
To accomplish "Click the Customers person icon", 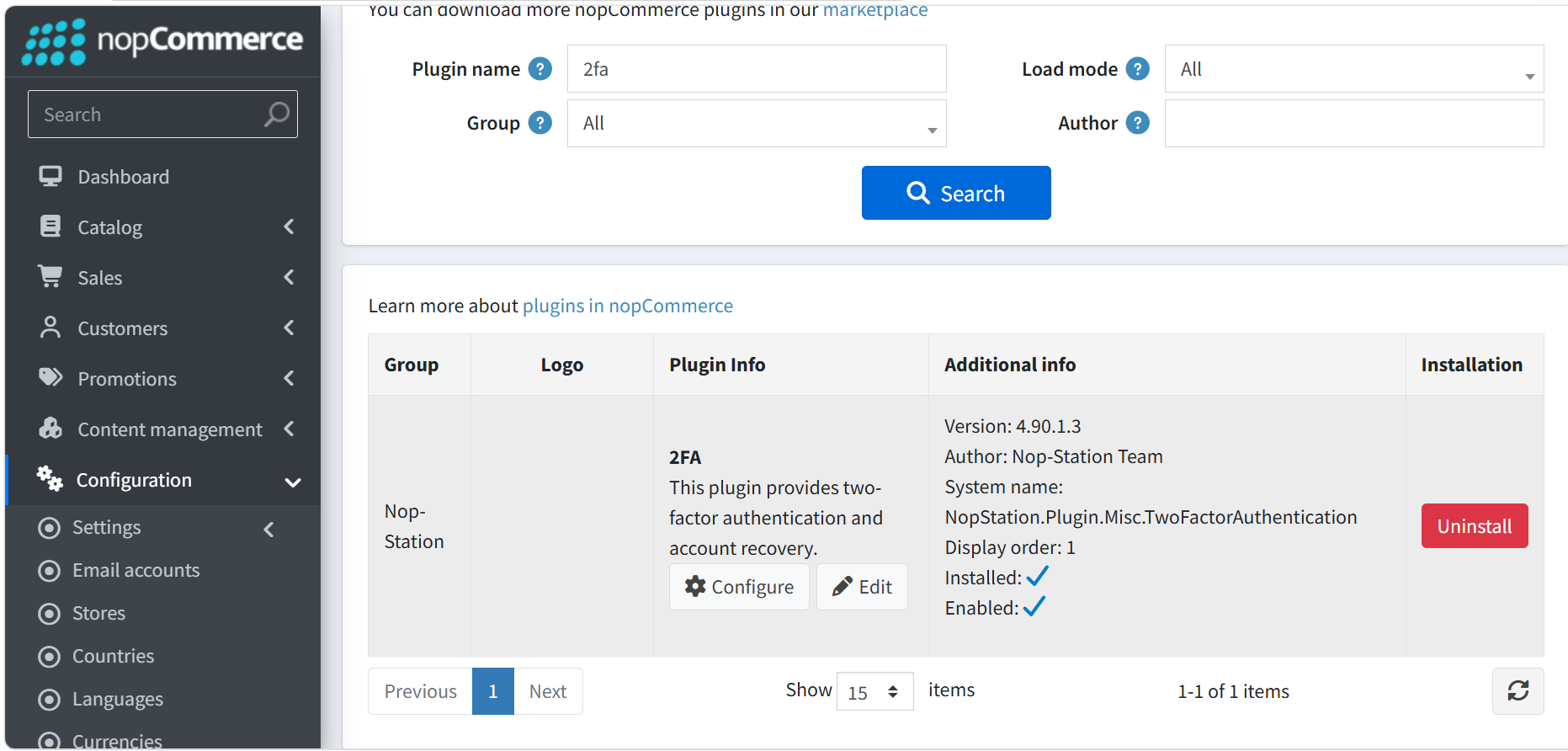I will click(x=50, y=328).
